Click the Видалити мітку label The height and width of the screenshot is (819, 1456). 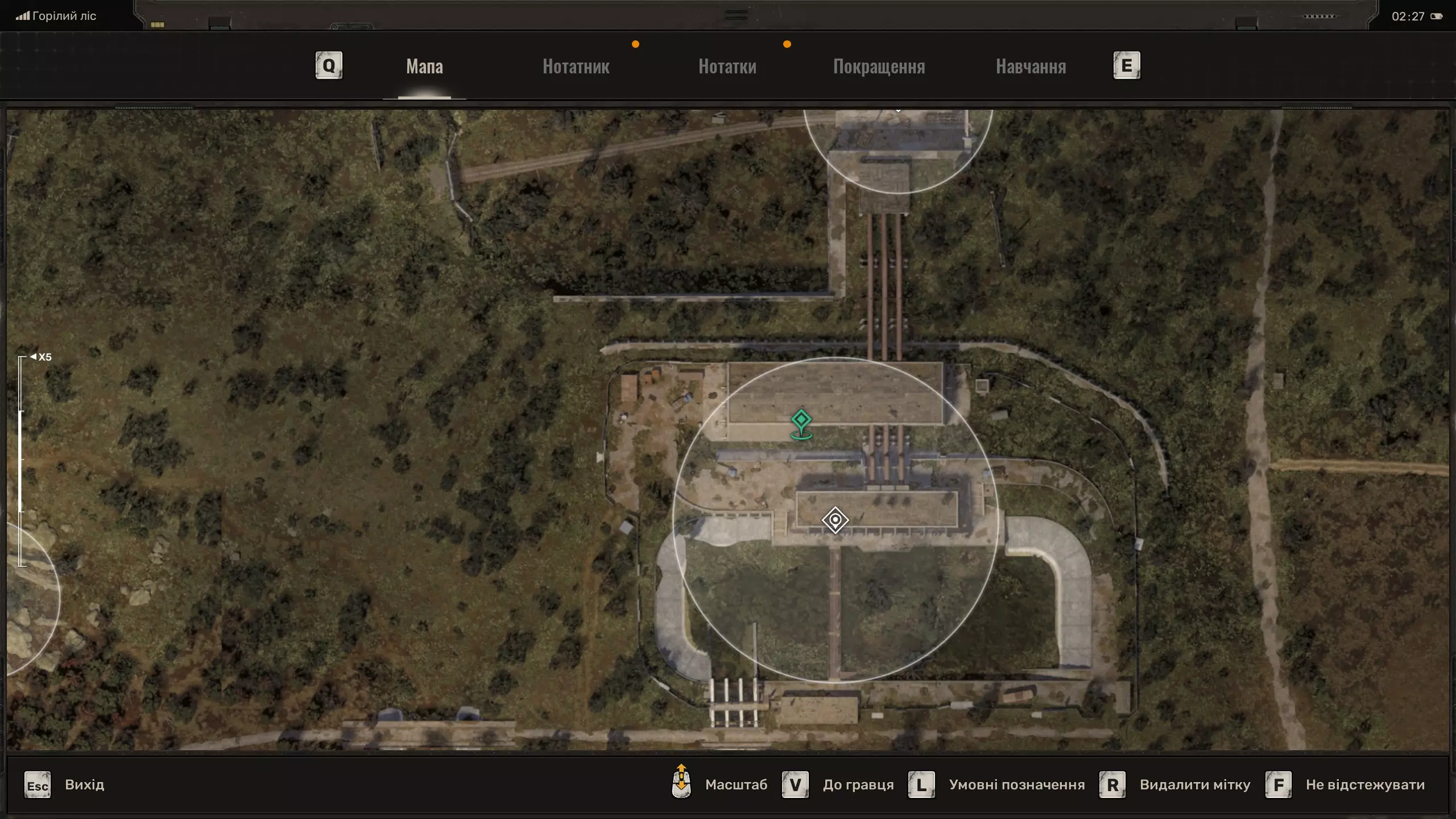pos(1194,785)
